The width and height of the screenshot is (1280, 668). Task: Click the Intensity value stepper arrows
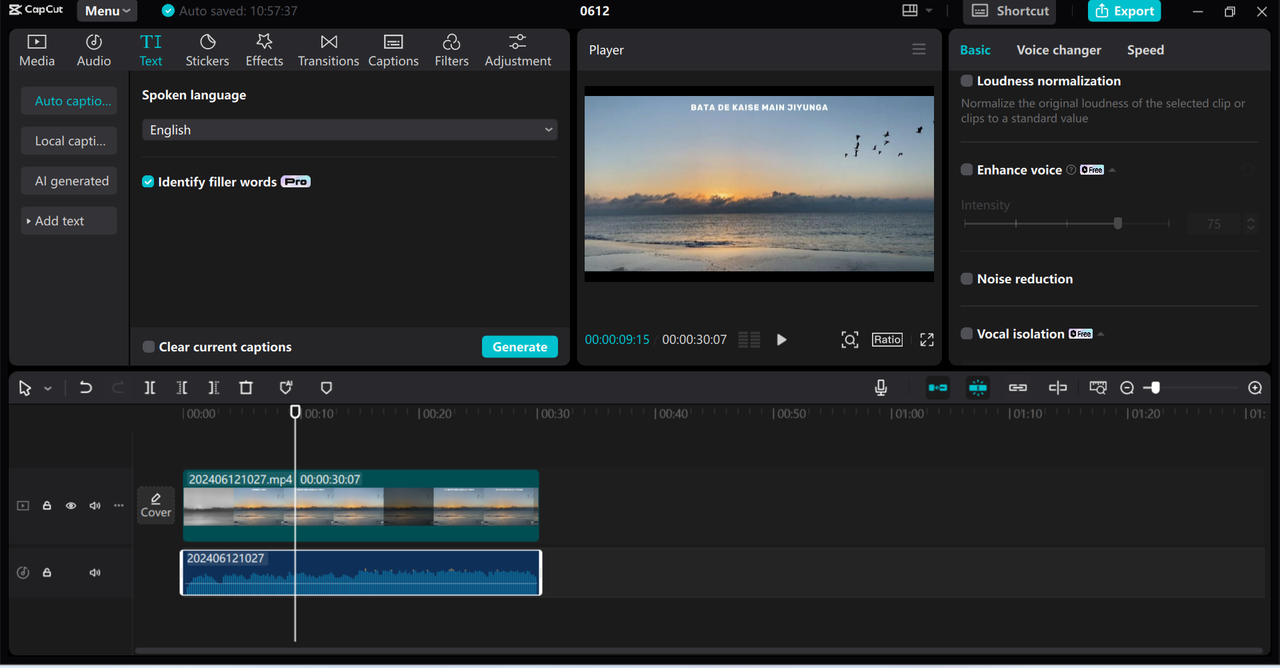tap(1250, 224)
